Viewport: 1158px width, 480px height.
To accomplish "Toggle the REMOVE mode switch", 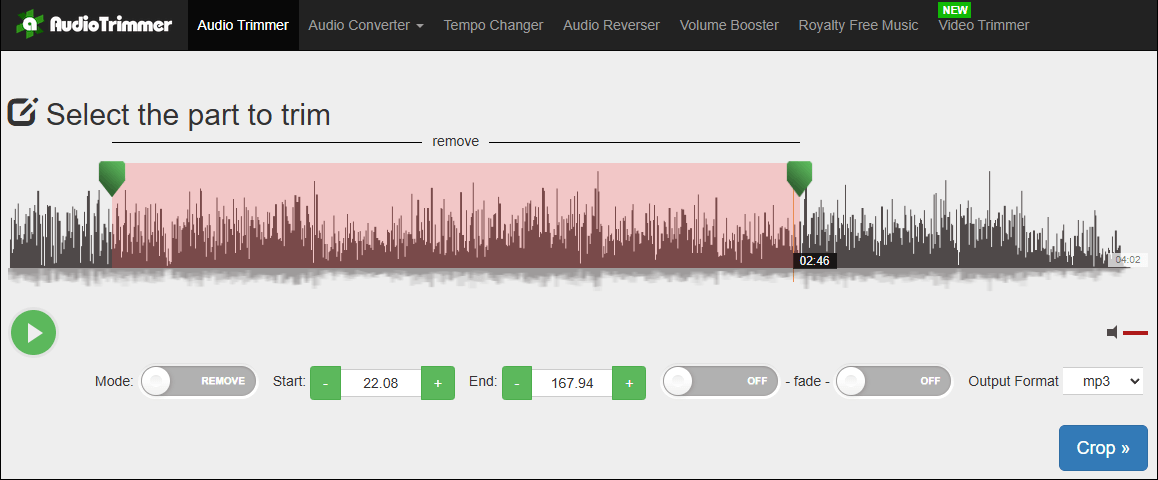I will click(x=199, y=382).
